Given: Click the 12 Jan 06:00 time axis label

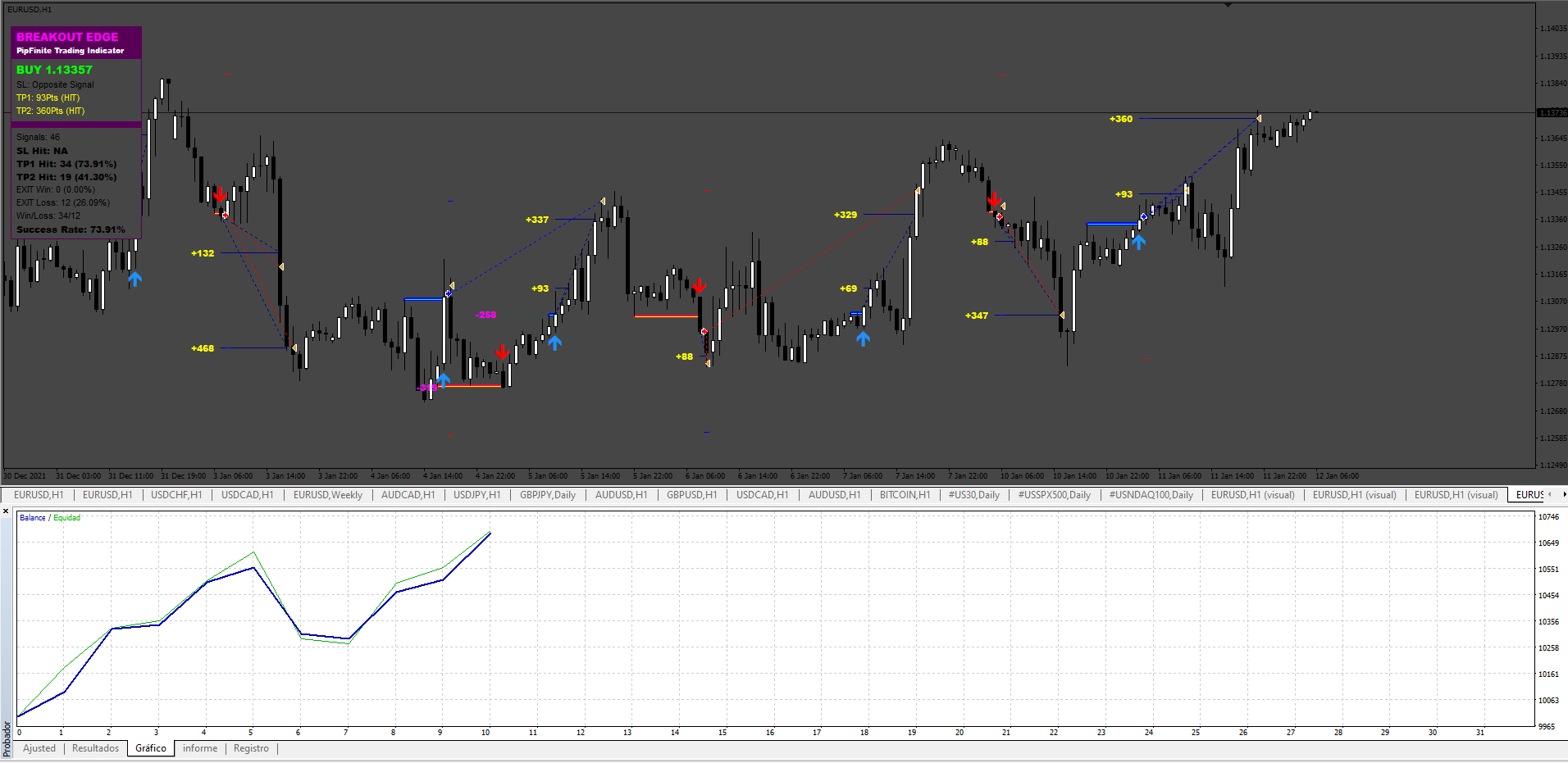Looking at the screenshot, I should click(x=1337, y=475).
